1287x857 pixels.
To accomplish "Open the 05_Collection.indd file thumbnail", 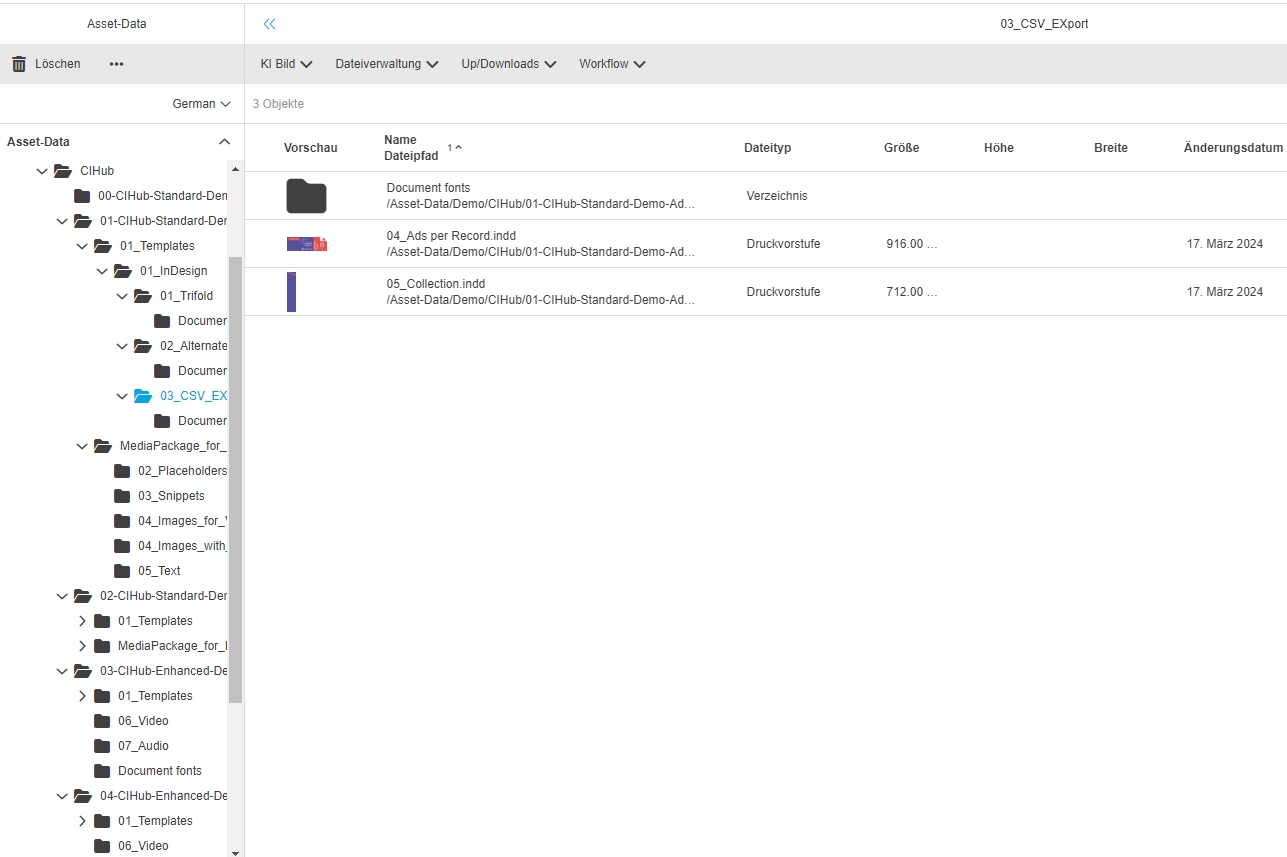I will click(x=292, y=292).
